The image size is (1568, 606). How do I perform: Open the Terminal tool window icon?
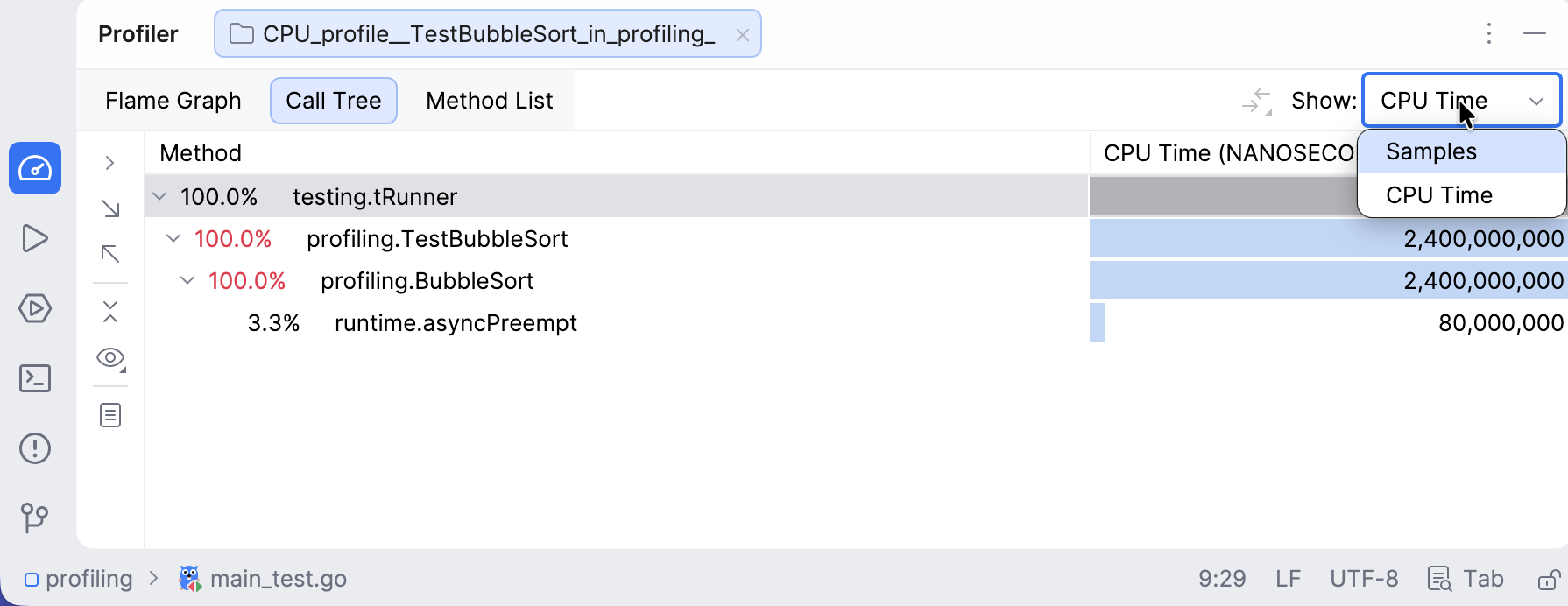(35, 378)
